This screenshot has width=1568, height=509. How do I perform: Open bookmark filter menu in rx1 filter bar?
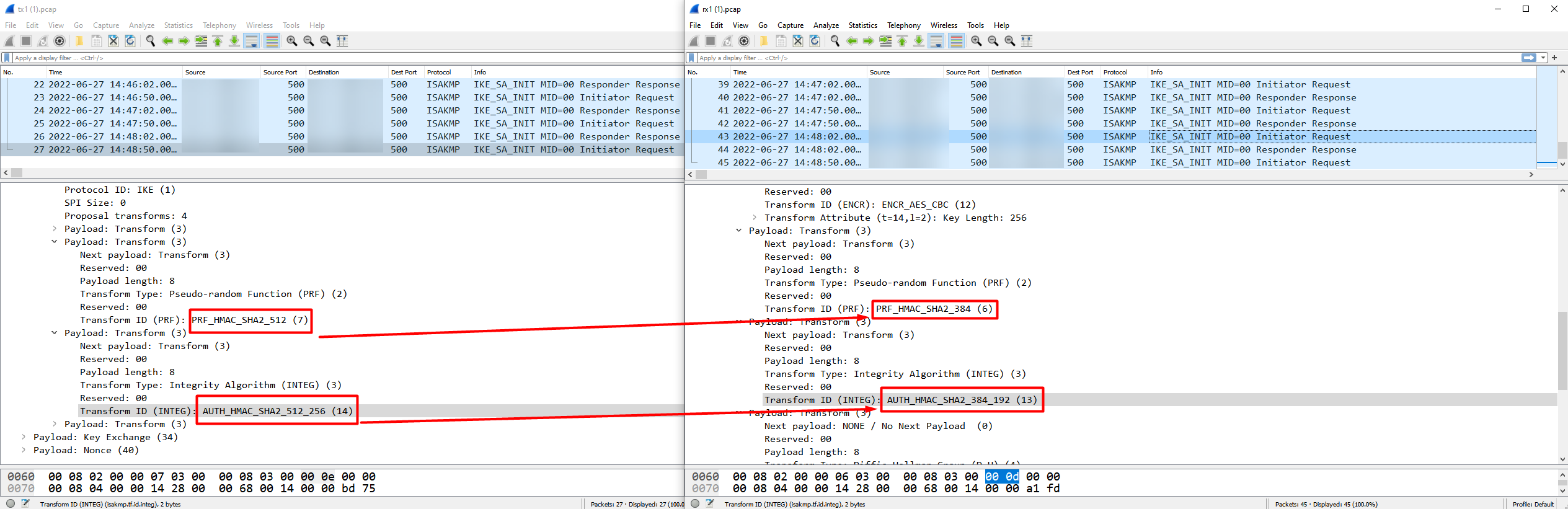click(691, 58)
